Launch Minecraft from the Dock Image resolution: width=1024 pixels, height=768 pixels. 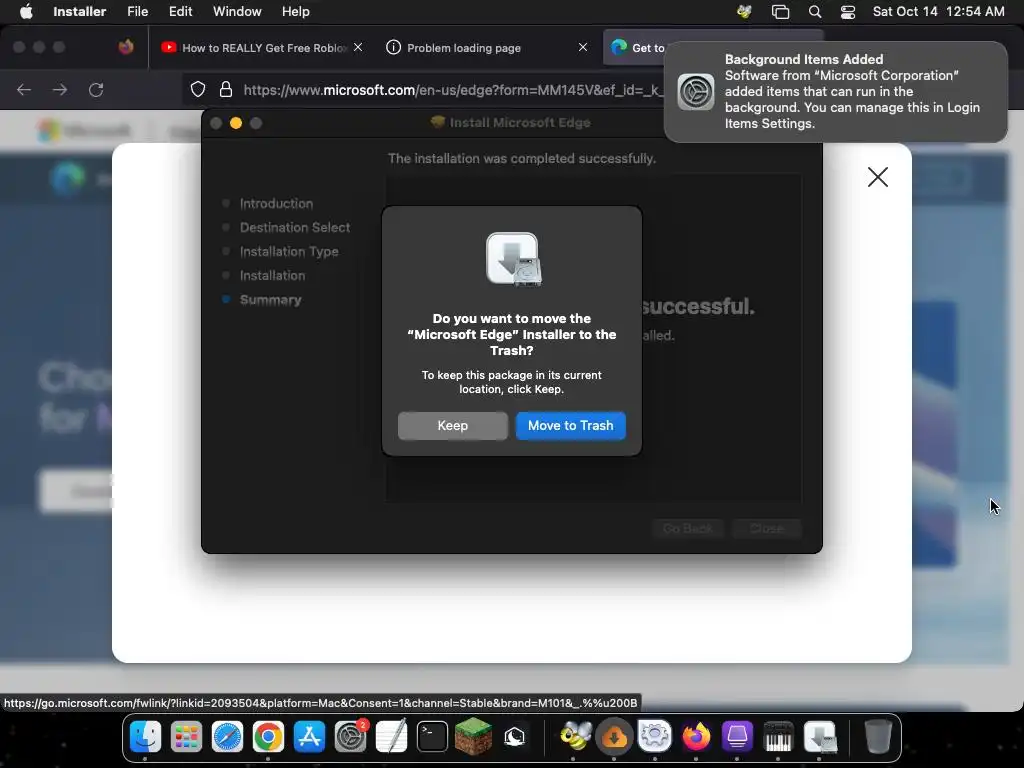point(473,737)
